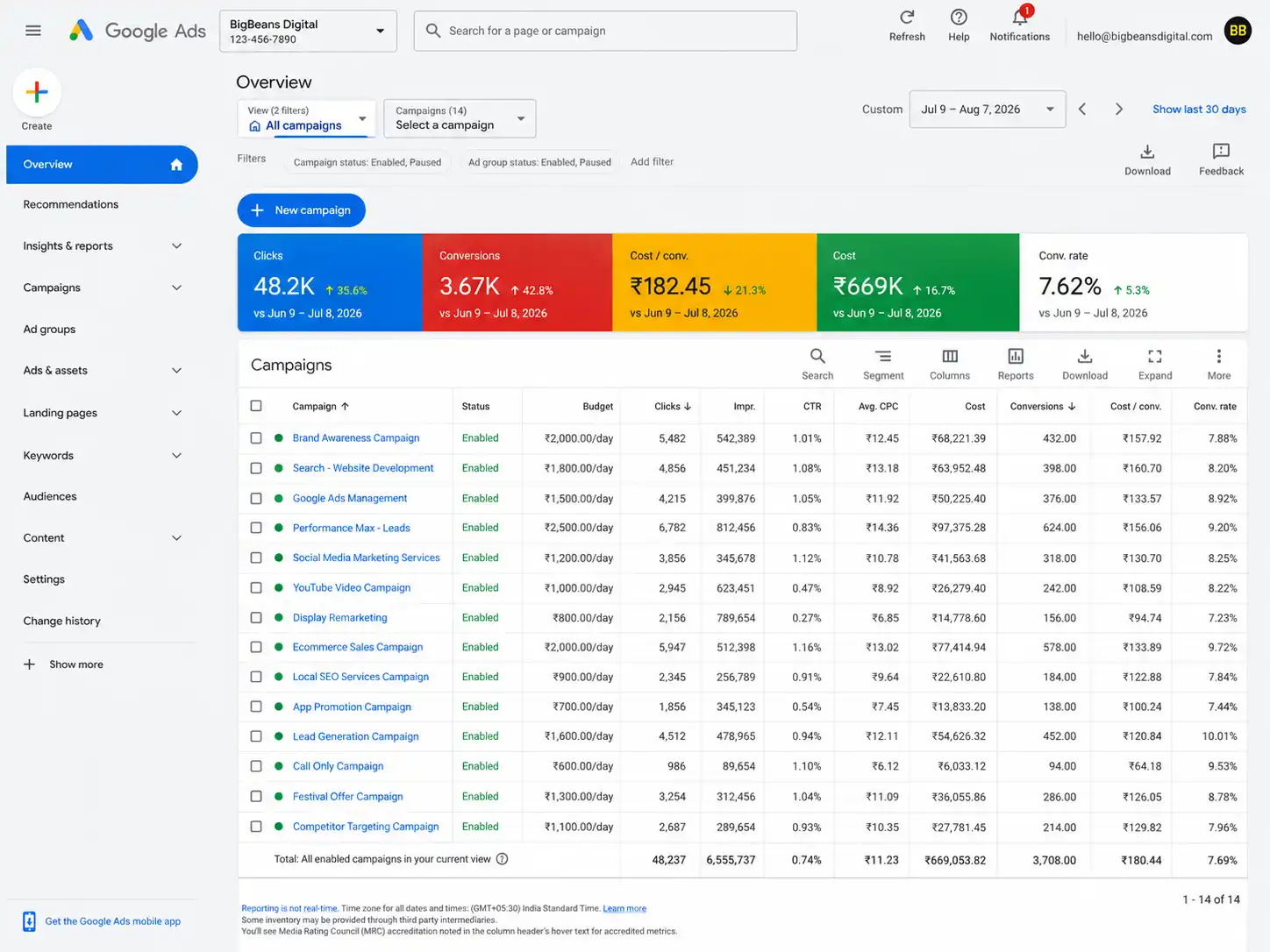Screen dimensions: 1270x952
Task: Open Audiences in sidebar
Action: point(50,496)
